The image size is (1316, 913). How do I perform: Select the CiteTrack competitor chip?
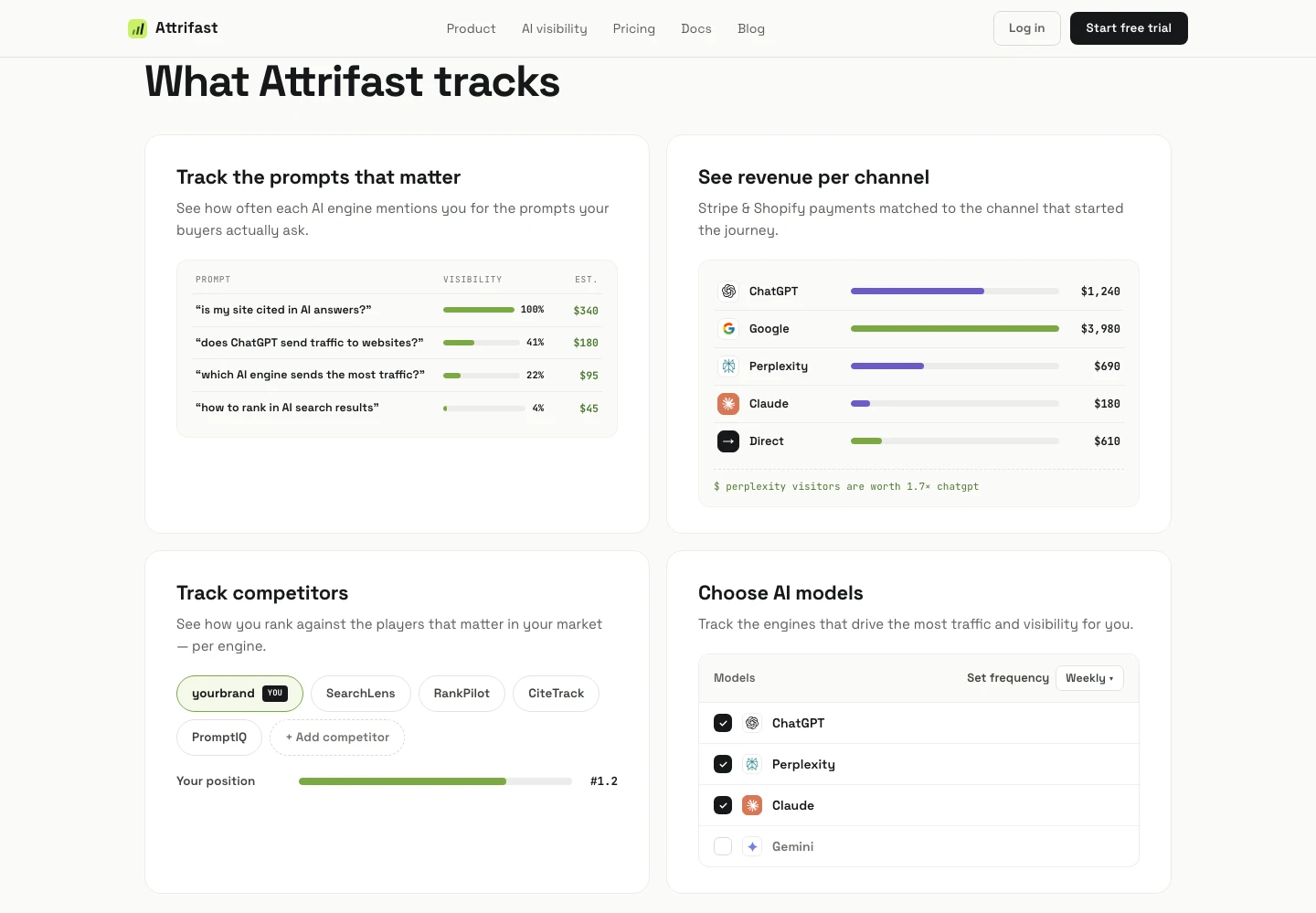pos(557,694)
